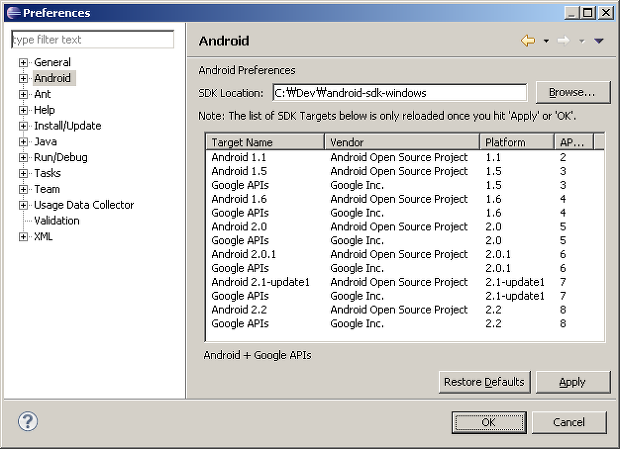Select General in the preferences tree
The width and height of the screenshot is (620, 449).
(x=52, y=62)
